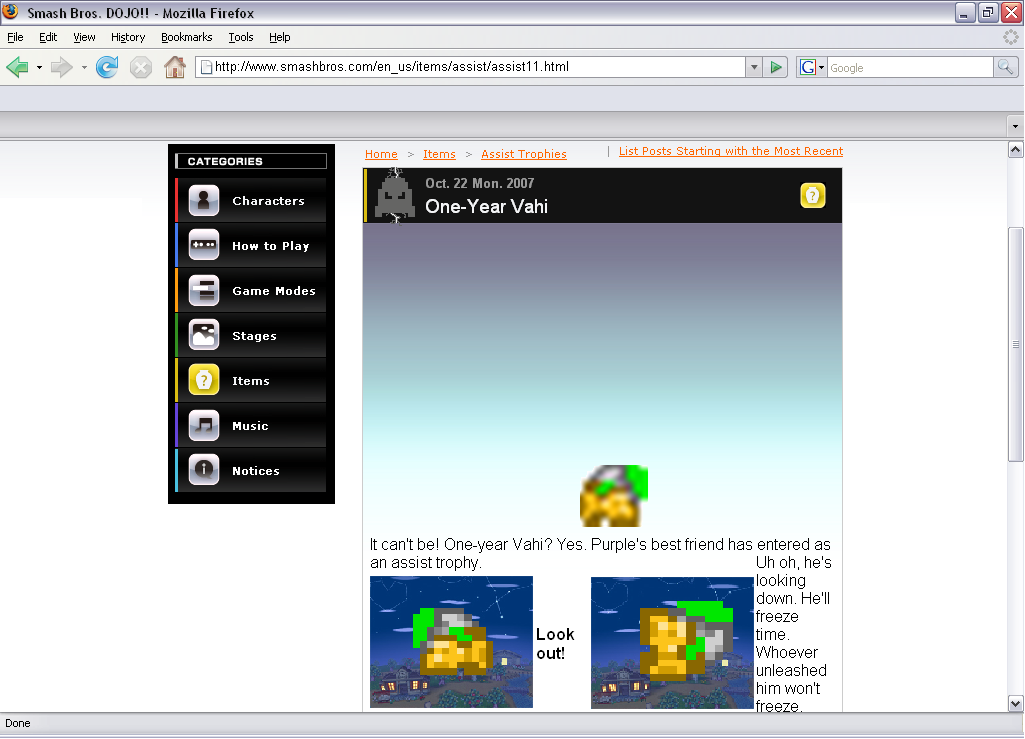
Task: Open the File menu
Action: coord(15,37)
